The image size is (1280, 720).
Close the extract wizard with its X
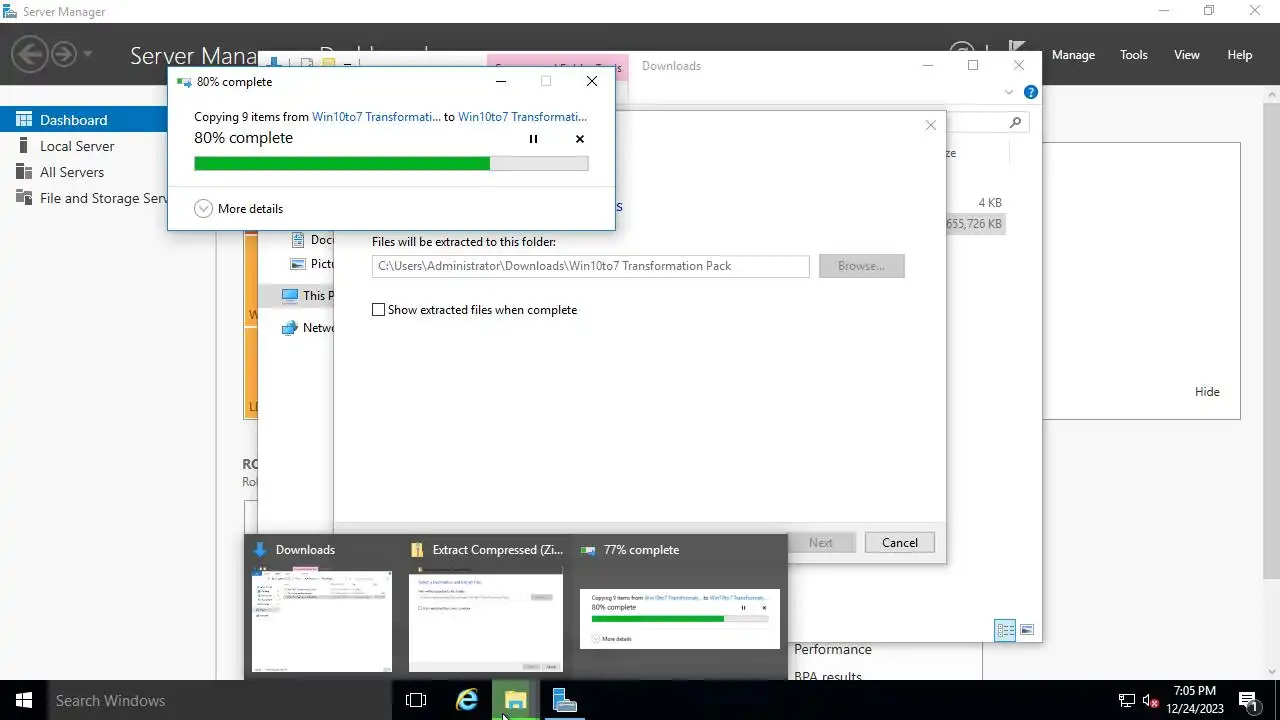coord(931,125)
